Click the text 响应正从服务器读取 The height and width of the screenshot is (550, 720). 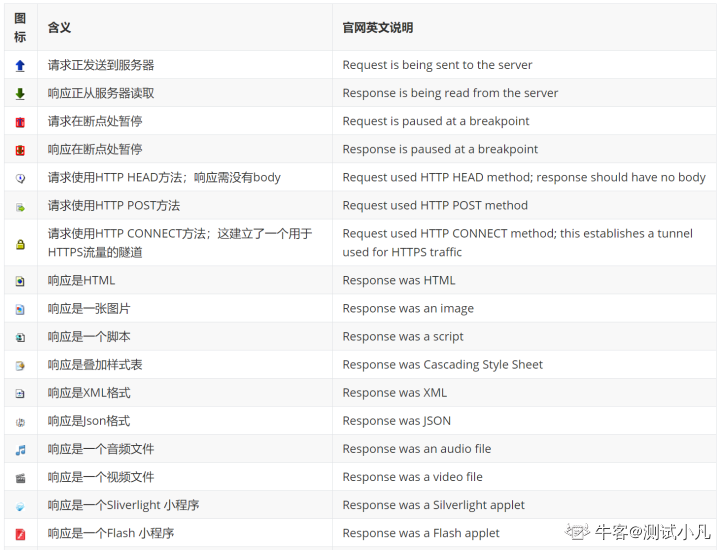coord(101,93)
